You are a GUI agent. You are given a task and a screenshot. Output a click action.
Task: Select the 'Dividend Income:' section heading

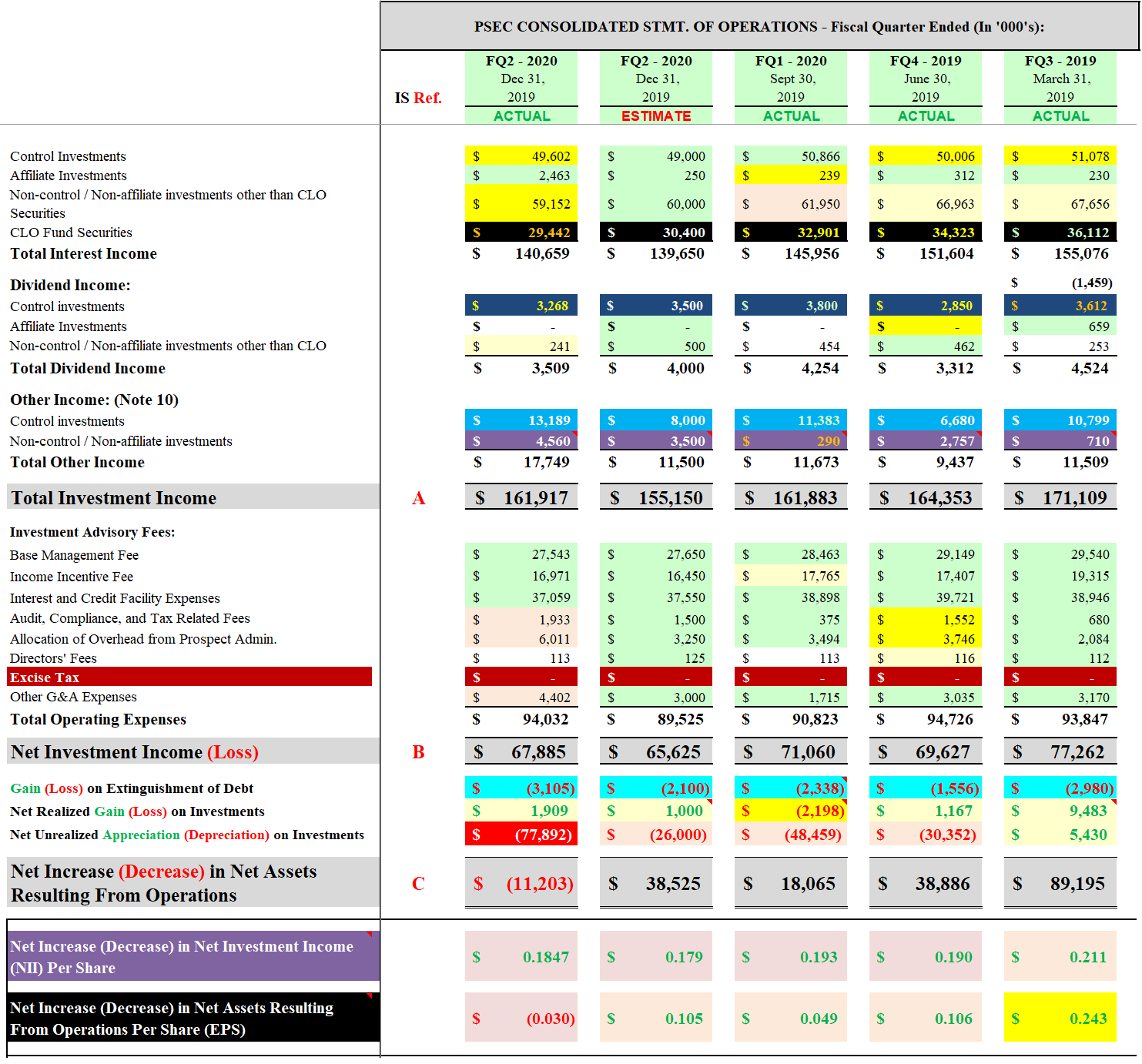pyautogui.click(x=70, y=285)
